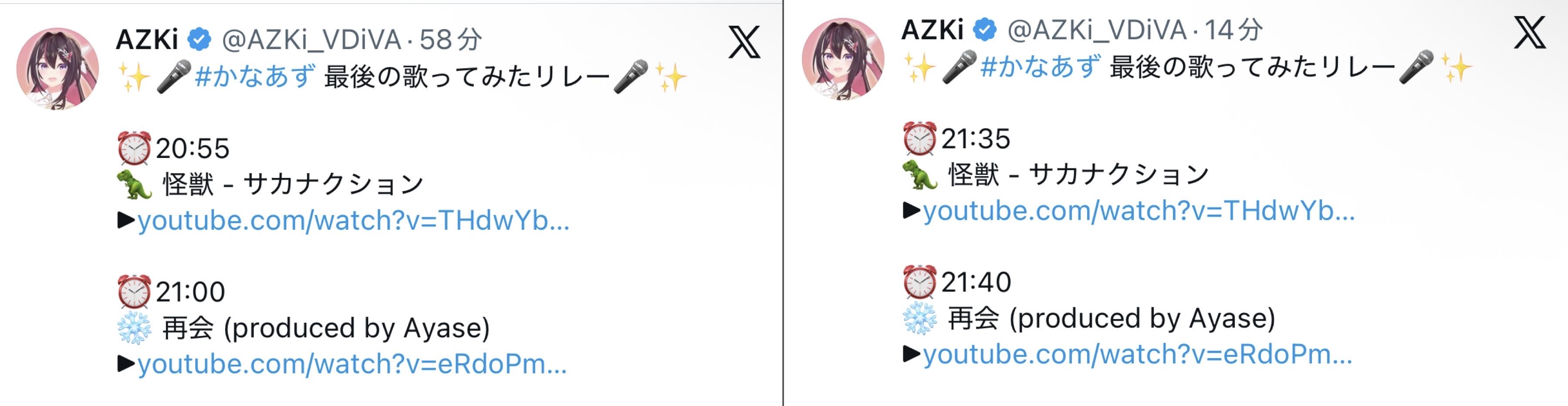Open AZKi's avatar in the left tweet

[x=58, y=69]
